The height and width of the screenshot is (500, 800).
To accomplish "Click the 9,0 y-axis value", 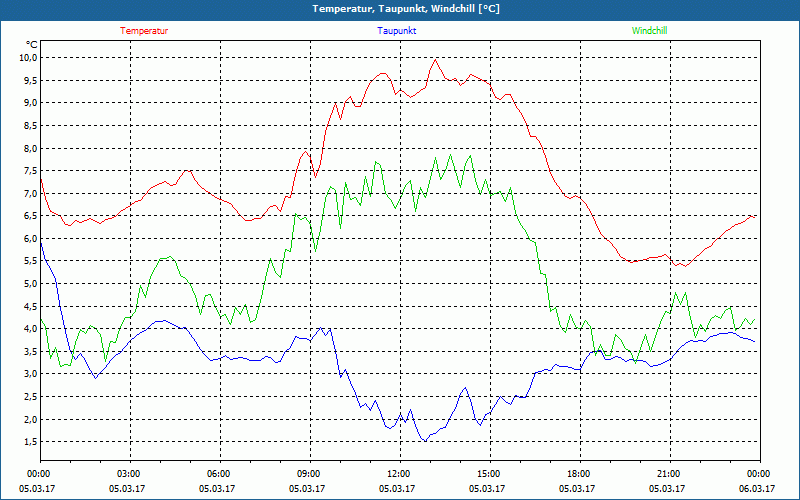I will 31,103.
